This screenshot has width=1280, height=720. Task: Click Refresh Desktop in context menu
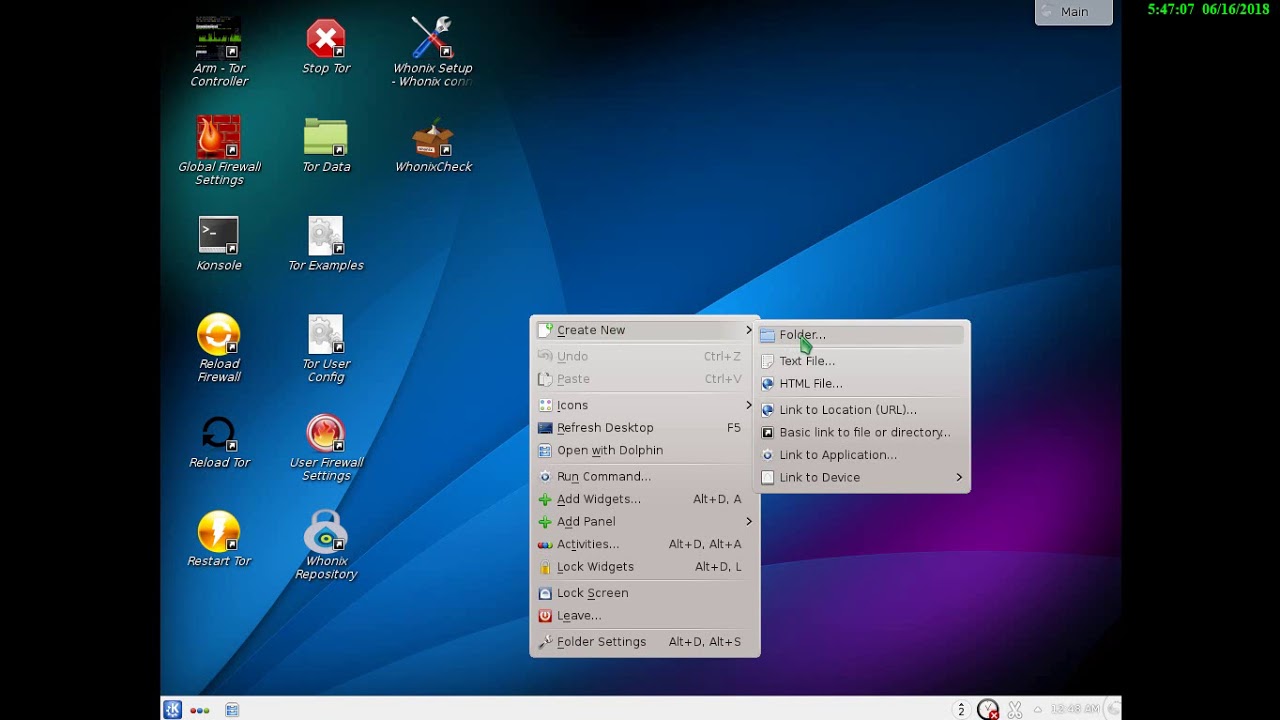pyautogui.click(x=645, y=428)
